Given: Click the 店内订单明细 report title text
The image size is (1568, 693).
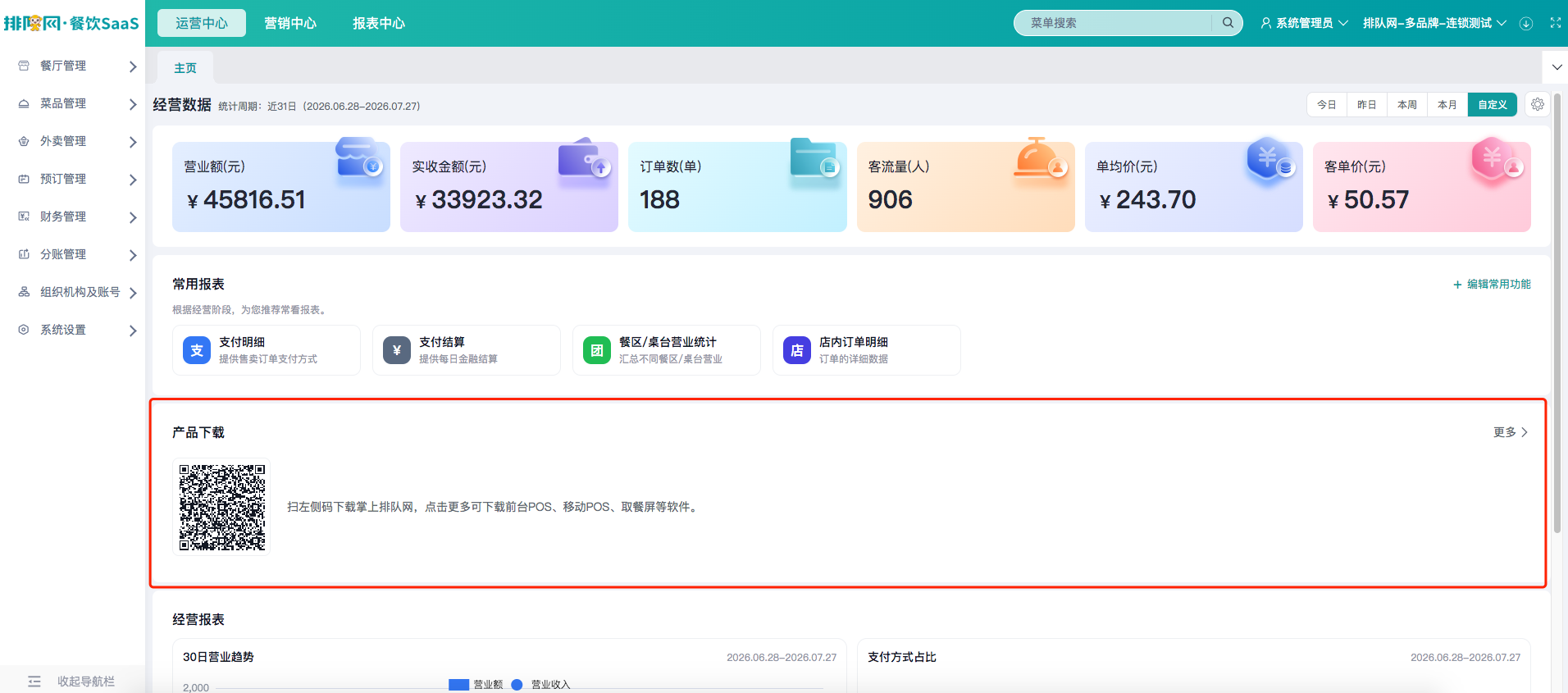Looking at the screenshot, I should click(x=854, y=342).
